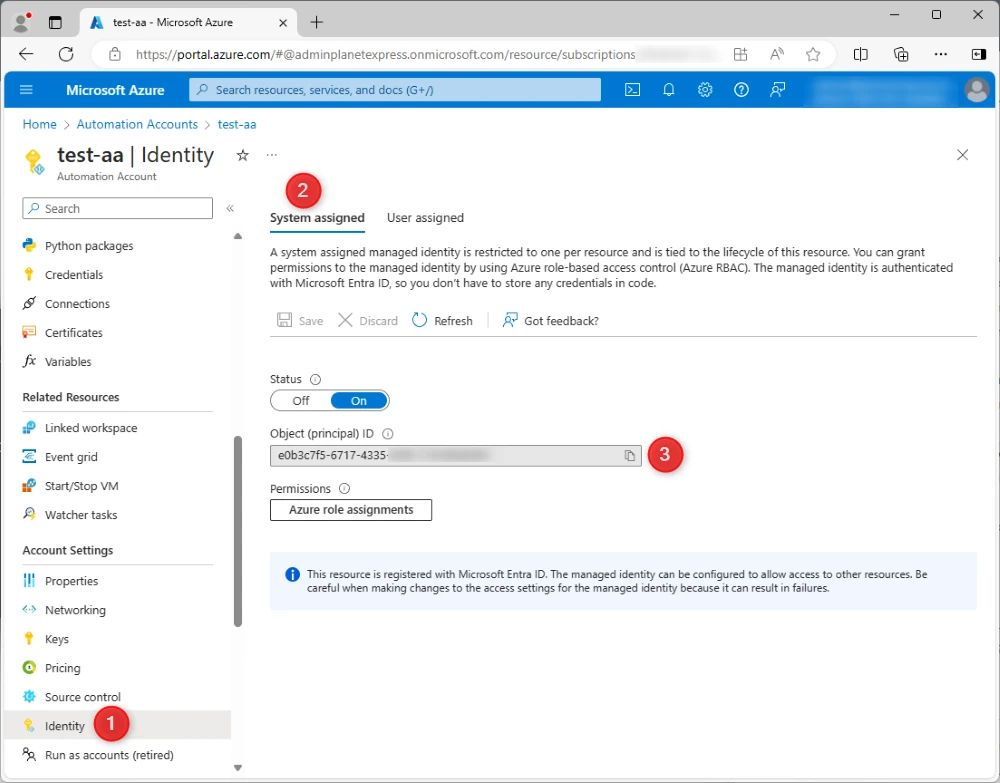1000x783 pixels.
Task: Open Certificates in sidebar
Action: (73, 333)
